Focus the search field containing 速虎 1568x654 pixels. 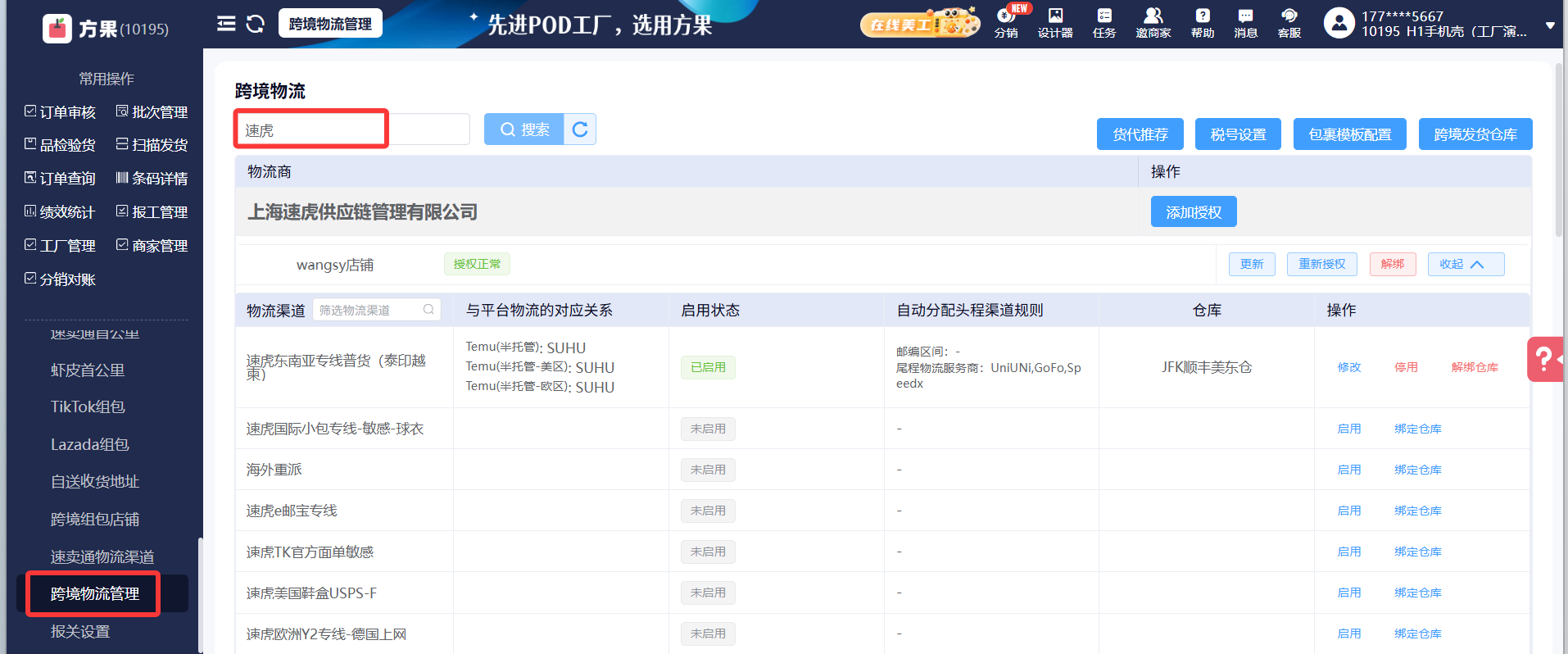point(352,129)
